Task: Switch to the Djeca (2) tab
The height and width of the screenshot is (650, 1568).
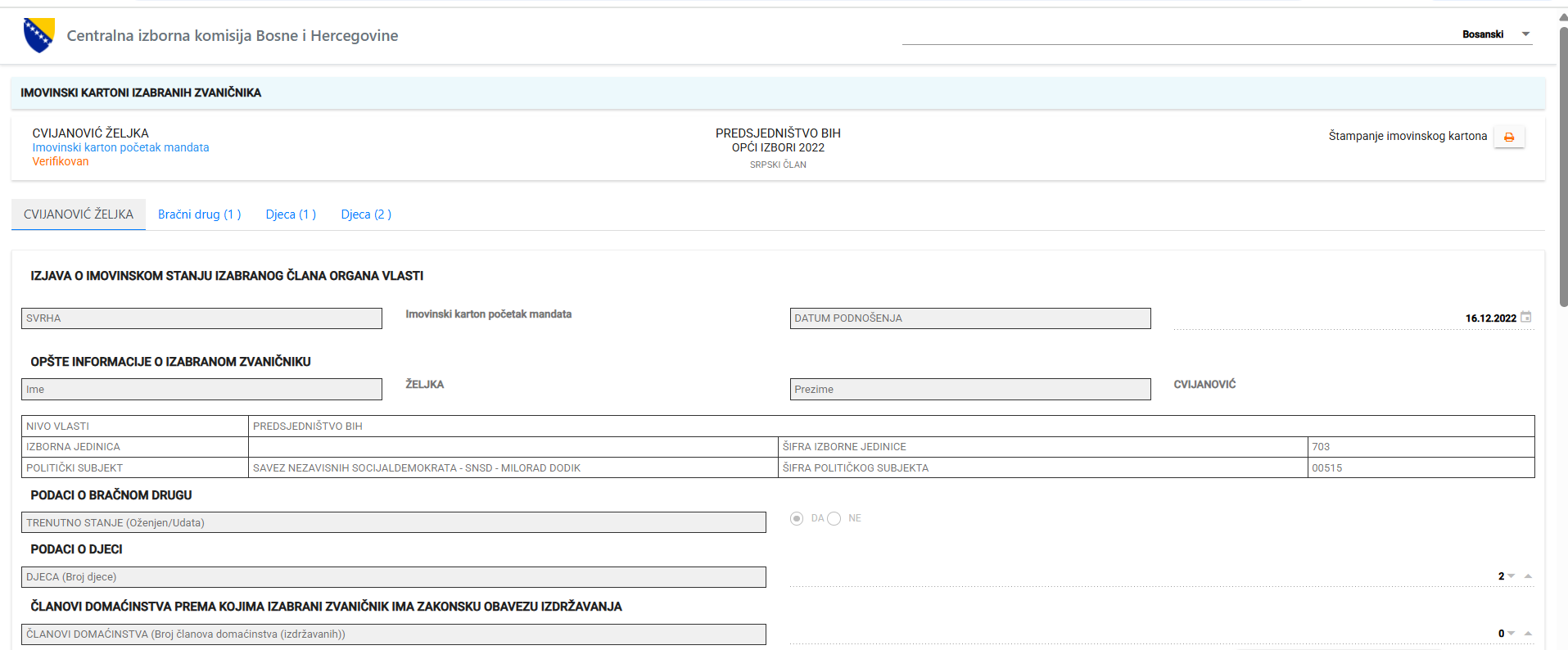Action: click(x=366, y=214)
